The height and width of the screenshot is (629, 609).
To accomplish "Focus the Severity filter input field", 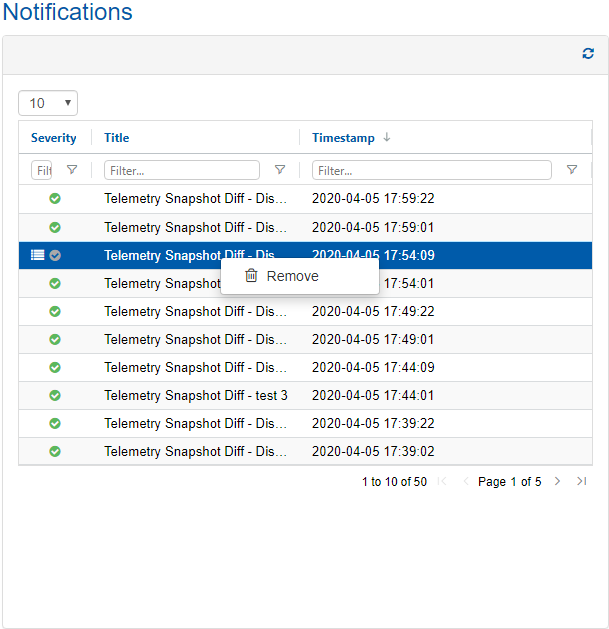I will [42, 170].
